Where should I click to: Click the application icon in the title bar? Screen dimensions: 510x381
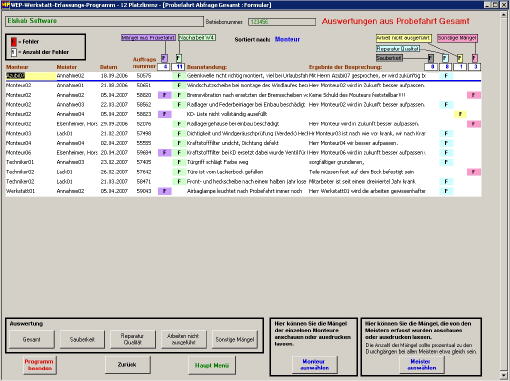pos(5,5)
